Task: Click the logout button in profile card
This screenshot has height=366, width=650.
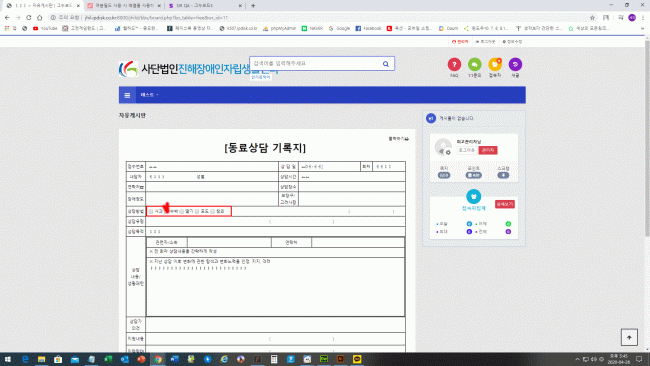Action: 467,150
